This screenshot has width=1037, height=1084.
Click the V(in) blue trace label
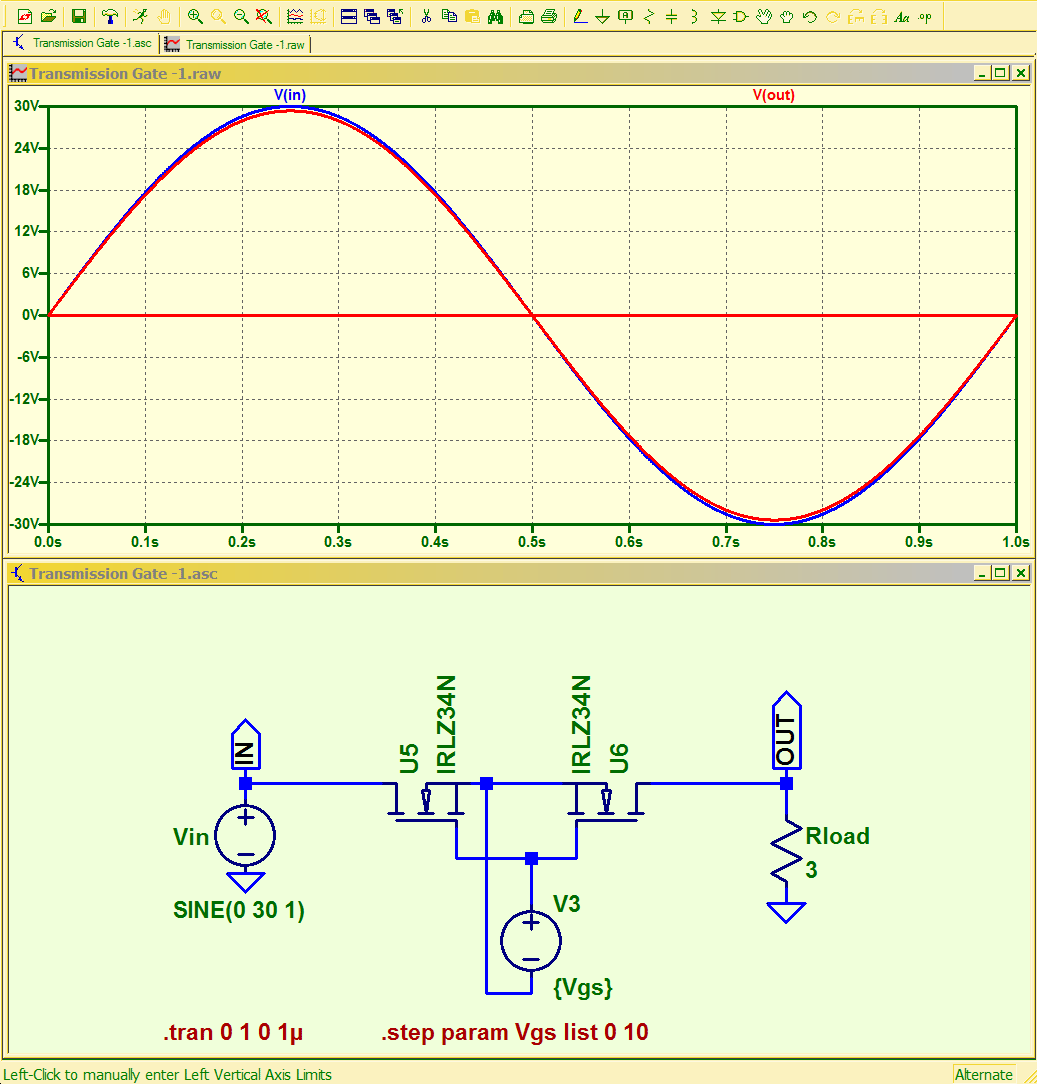coord(290,95)
